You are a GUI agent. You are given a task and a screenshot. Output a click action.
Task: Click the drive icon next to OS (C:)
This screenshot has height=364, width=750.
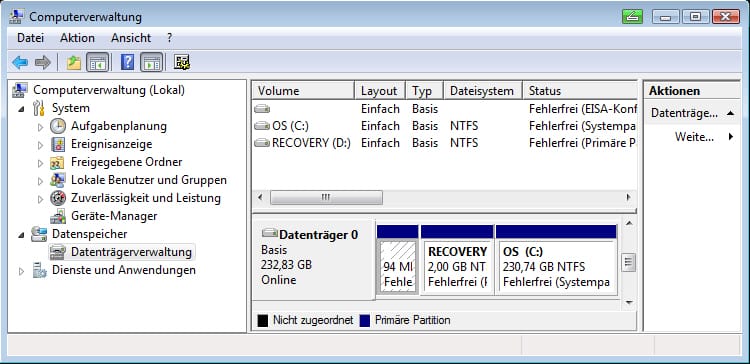coord(262,126)
